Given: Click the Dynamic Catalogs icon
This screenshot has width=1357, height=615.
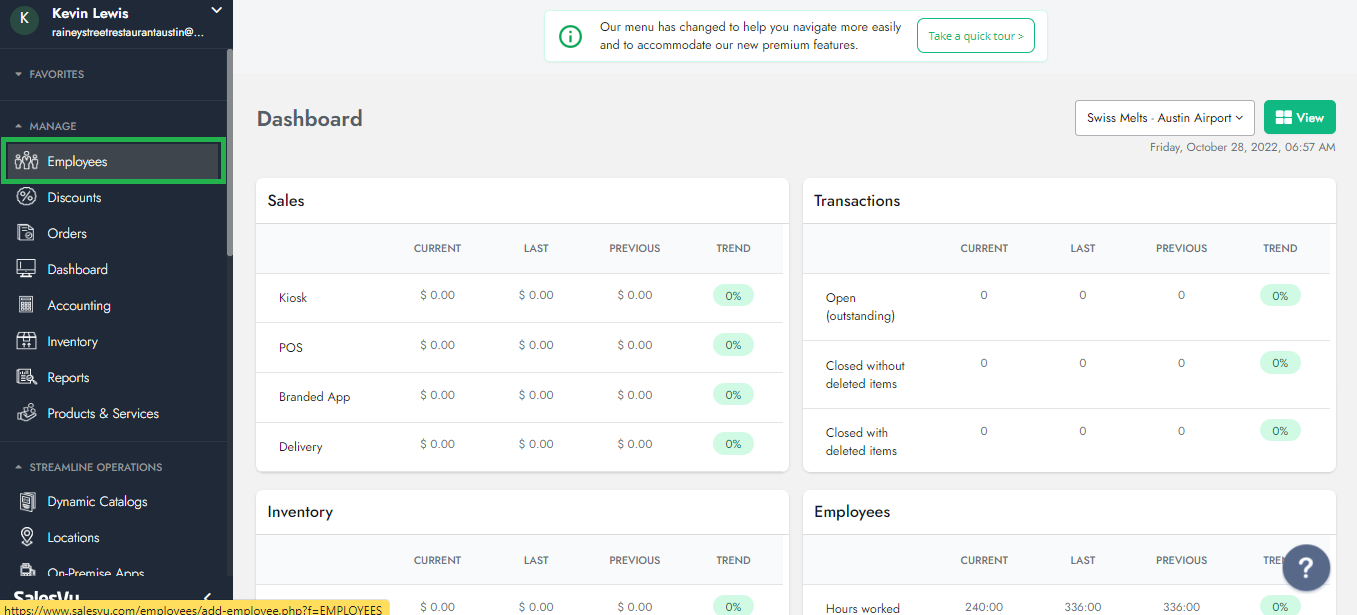Looking at the screenshot, I should [x=27, y=502].
